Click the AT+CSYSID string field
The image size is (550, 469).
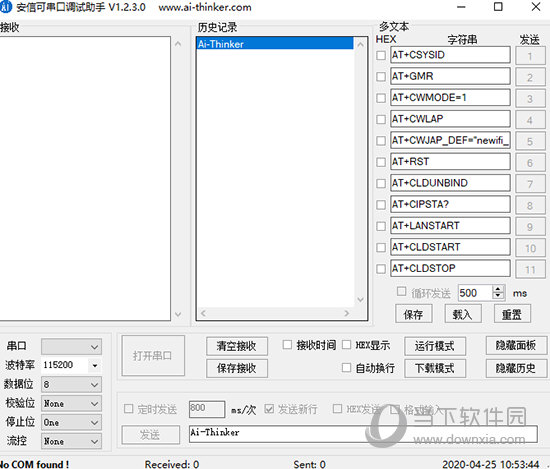(x=450, y=55)
